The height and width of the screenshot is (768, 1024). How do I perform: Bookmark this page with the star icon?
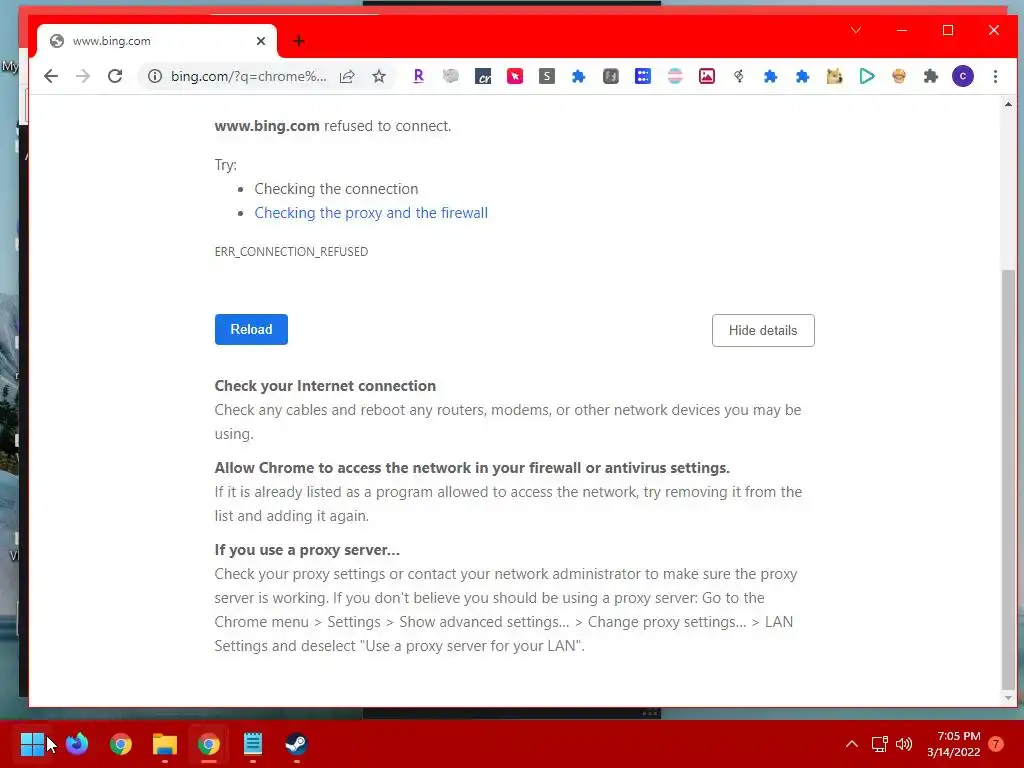coord(379,76)
